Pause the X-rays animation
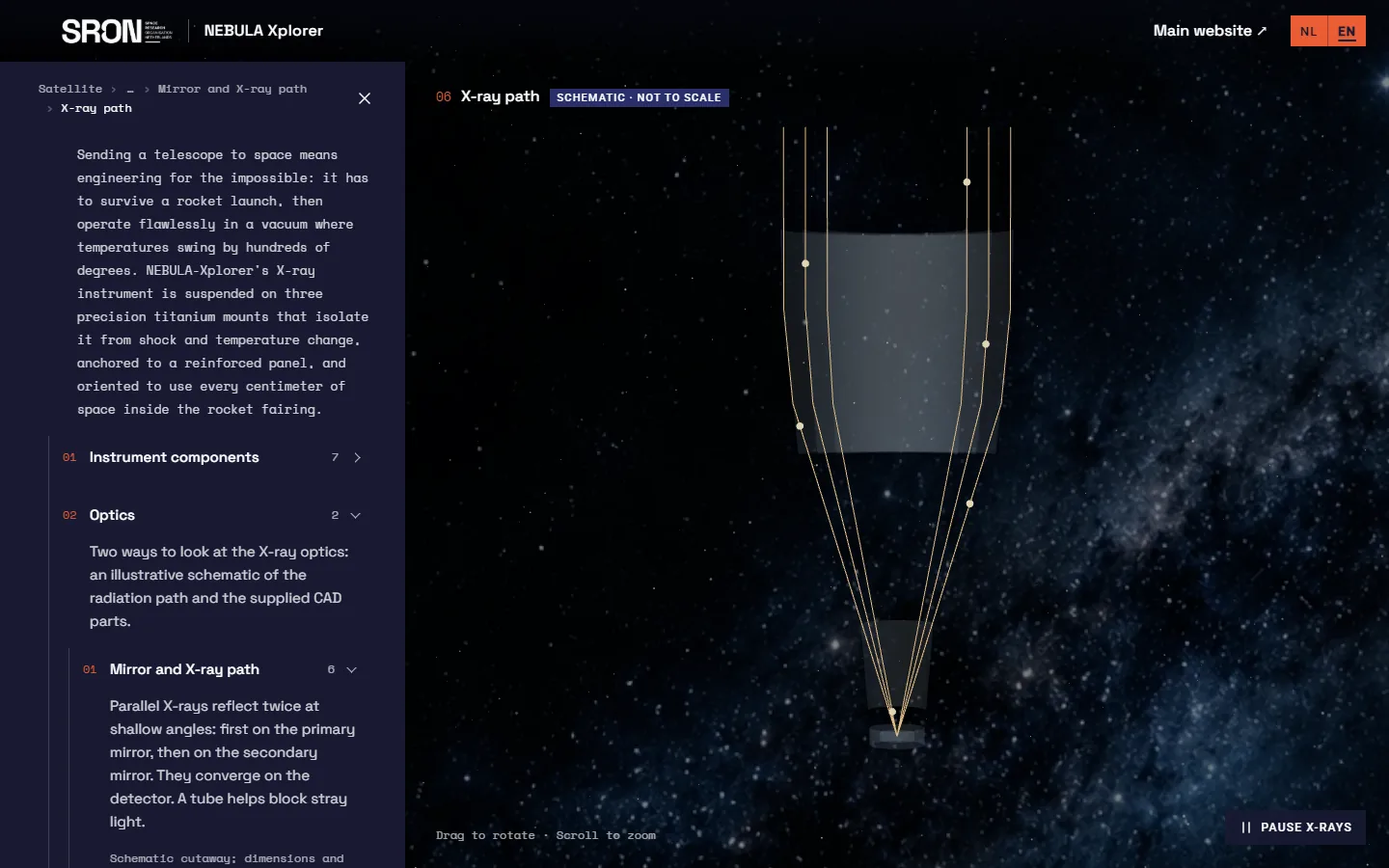 (1296, 827)
